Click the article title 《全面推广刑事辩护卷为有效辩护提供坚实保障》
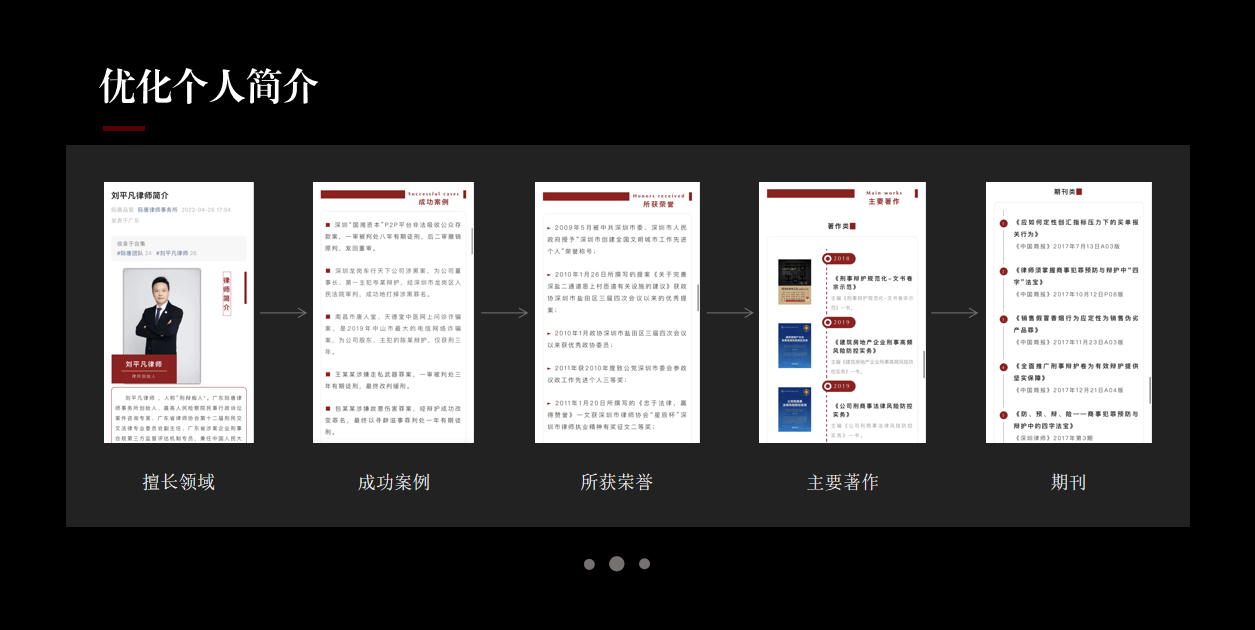 (x=1076, y=371)
